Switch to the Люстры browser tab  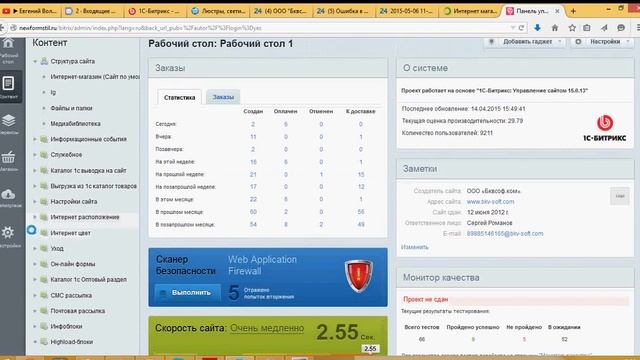click(x=218, y=11)
